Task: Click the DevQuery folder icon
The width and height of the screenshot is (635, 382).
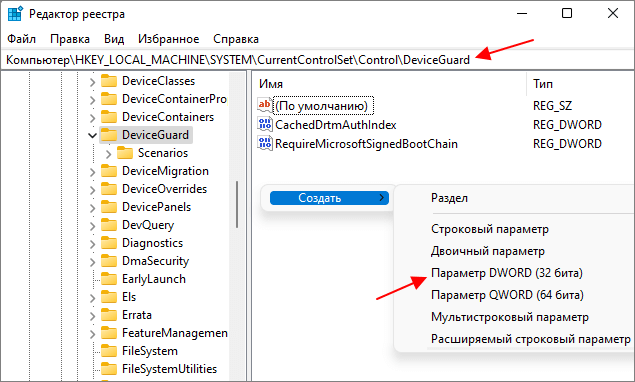Action: (x=109, y=225)
